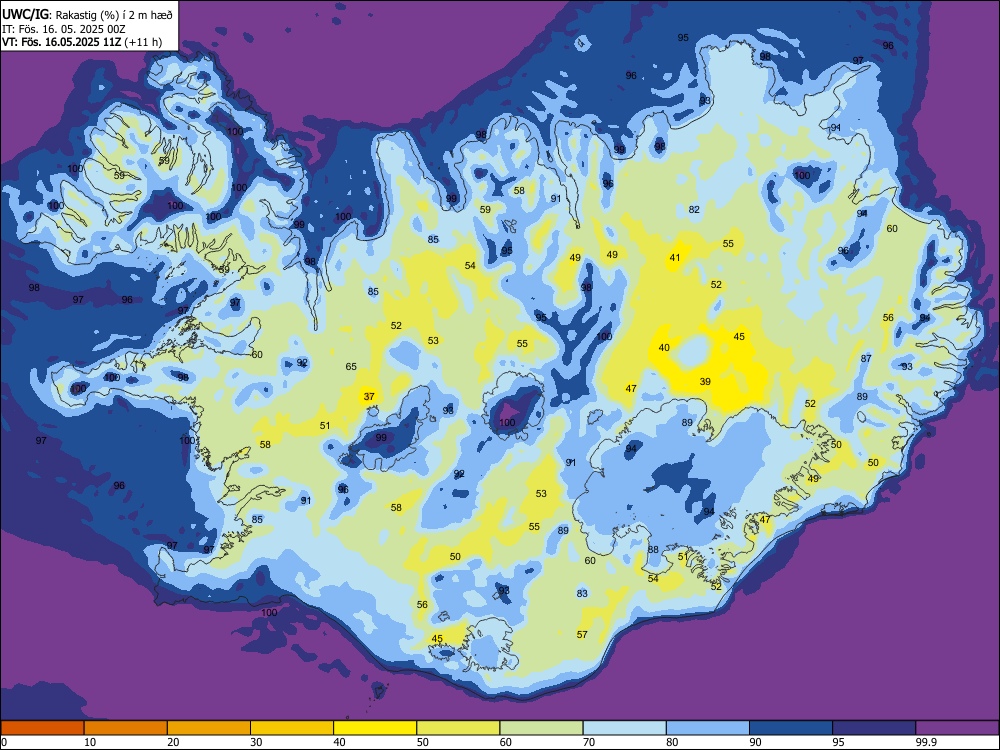
Task: Click the orange 10–20 legend swatch
Action: (x=126, y=728)
